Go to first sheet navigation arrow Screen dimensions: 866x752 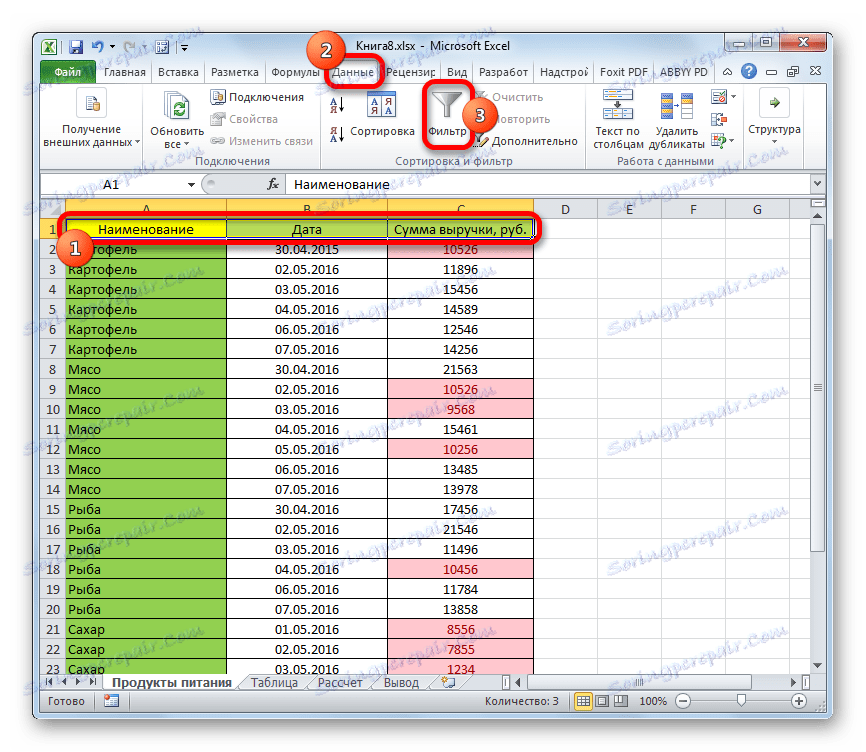[x=50, y=682]
